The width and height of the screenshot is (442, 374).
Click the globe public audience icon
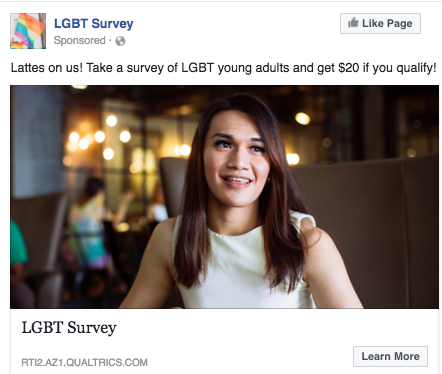pos(120,41)
